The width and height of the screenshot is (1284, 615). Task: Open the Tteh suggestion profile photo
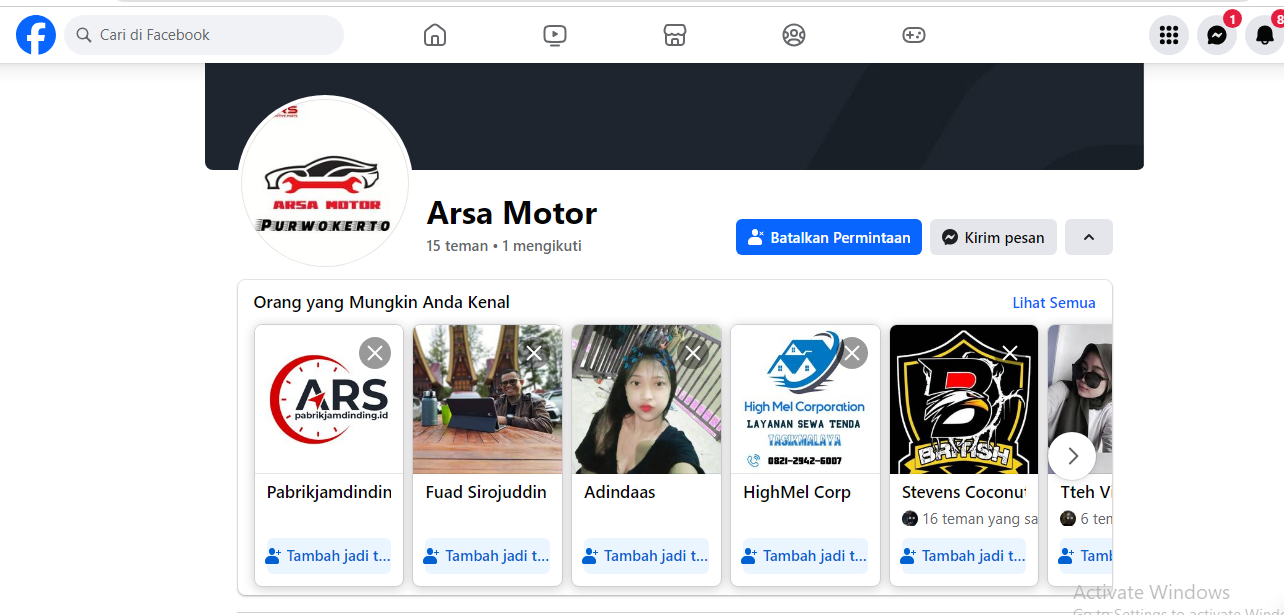(x=1080, y=399)
